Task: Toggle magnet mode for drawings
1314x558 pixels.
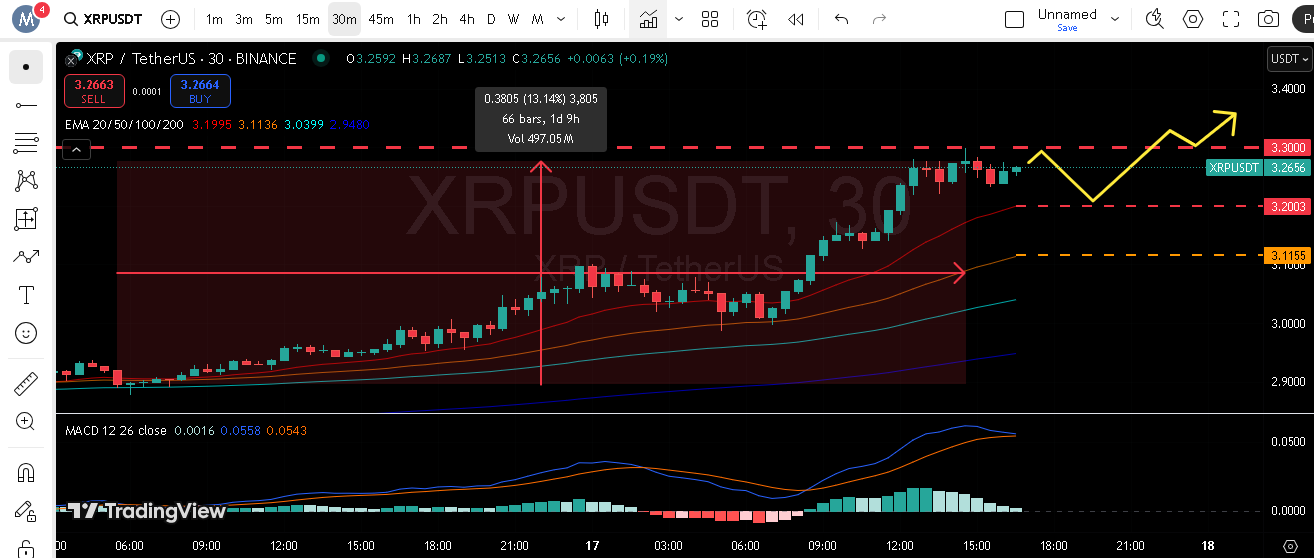Action: [x=26, y=471]
